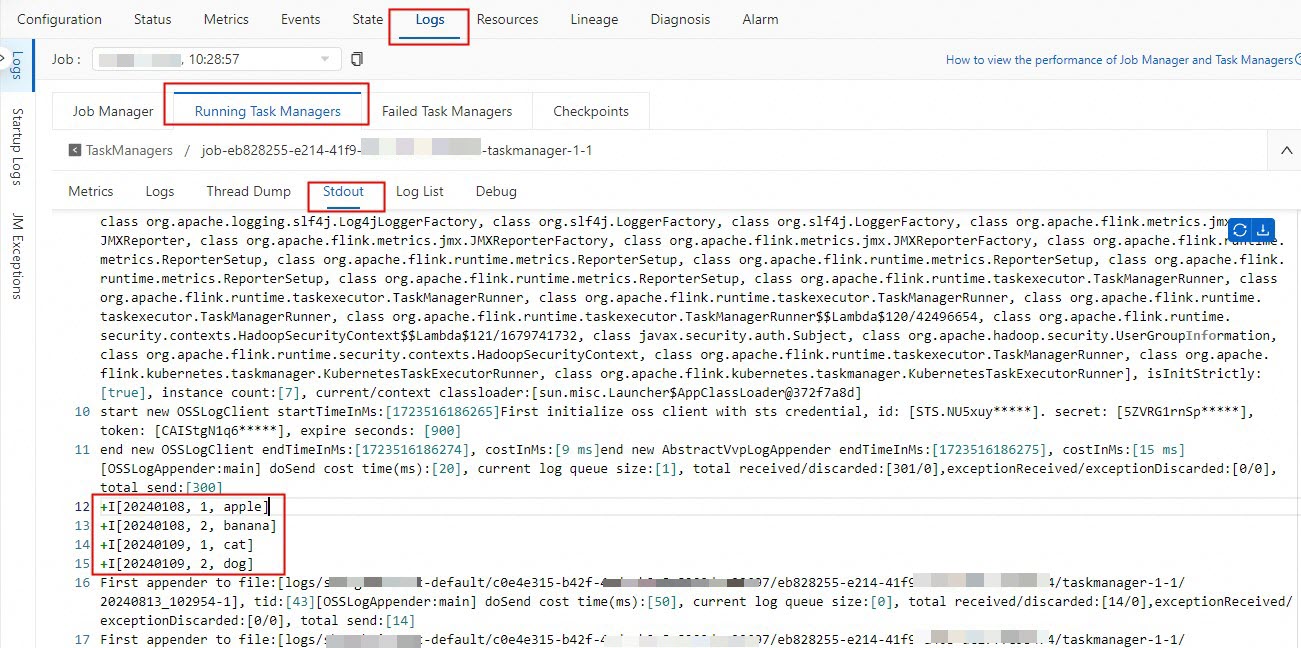Select the Running Task Managers tab
This screenshot has height=648, width=1301.
(x=267, y=111)
